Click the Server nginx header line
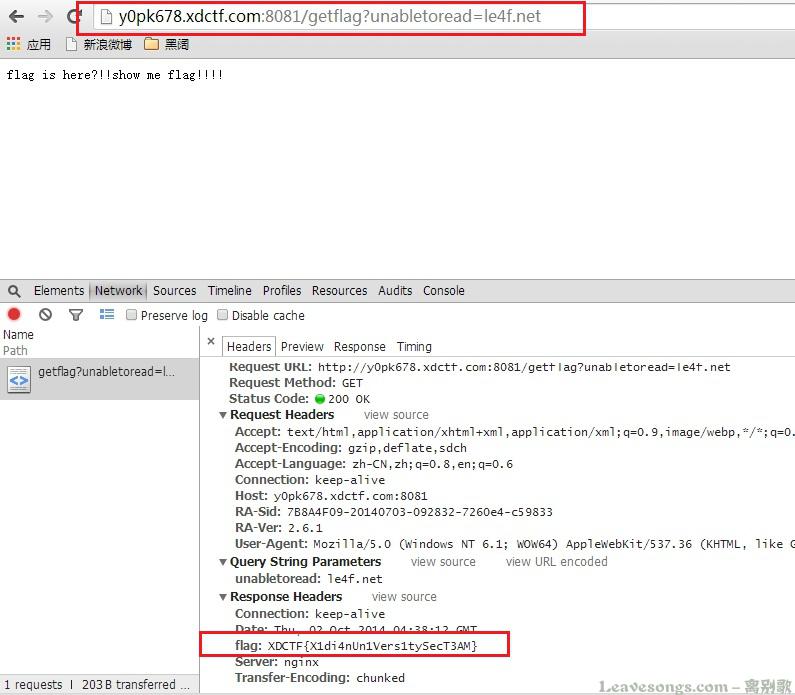 (277, 662)
